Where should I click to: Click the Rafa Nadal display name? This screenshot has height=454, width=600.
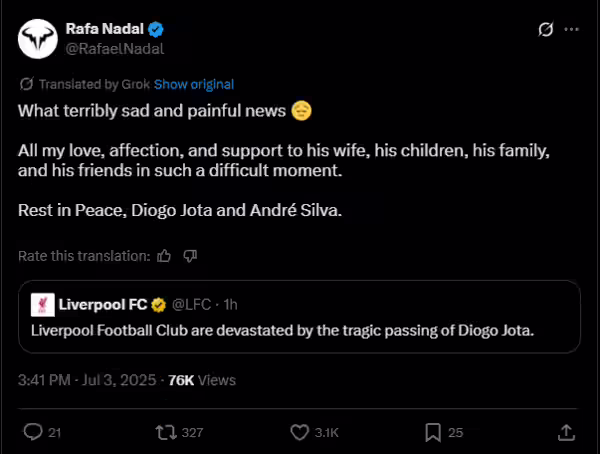click(x=104, y=29)
